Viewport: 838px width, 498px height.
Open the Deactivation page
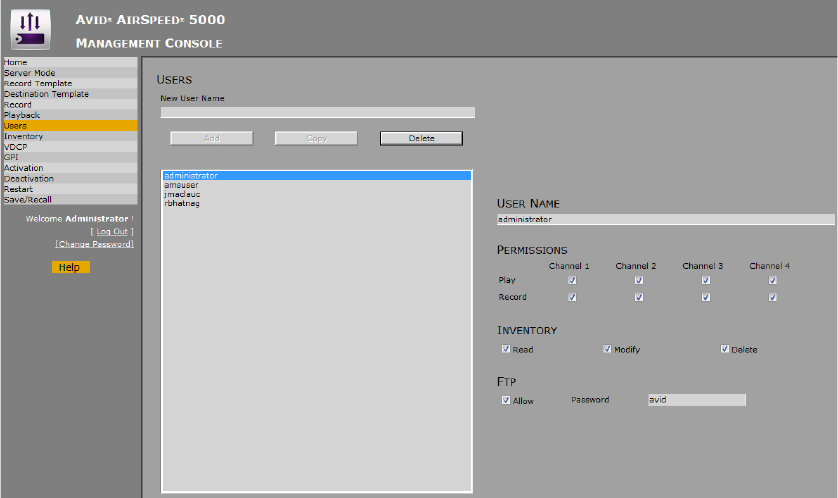tap(70, 178)
